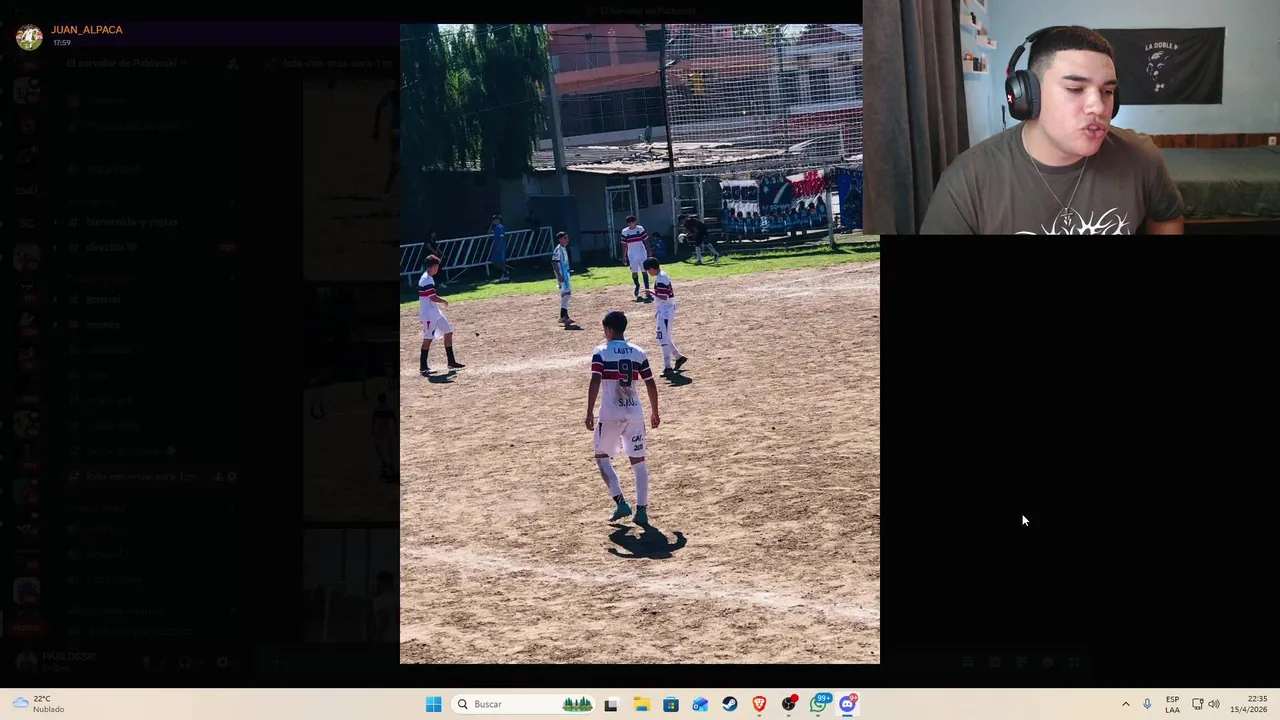Click the enlarged football match photo
This screenshot has height=720, width=1280.
pos(640,344)
